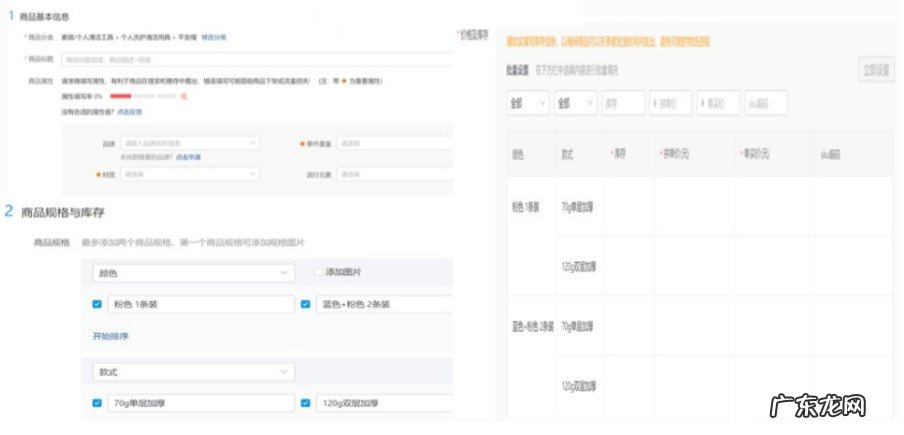Open the first 全部 batch filter dropdown
The height and width of the screenshot is (435, 904).
(x=528, y=103)
